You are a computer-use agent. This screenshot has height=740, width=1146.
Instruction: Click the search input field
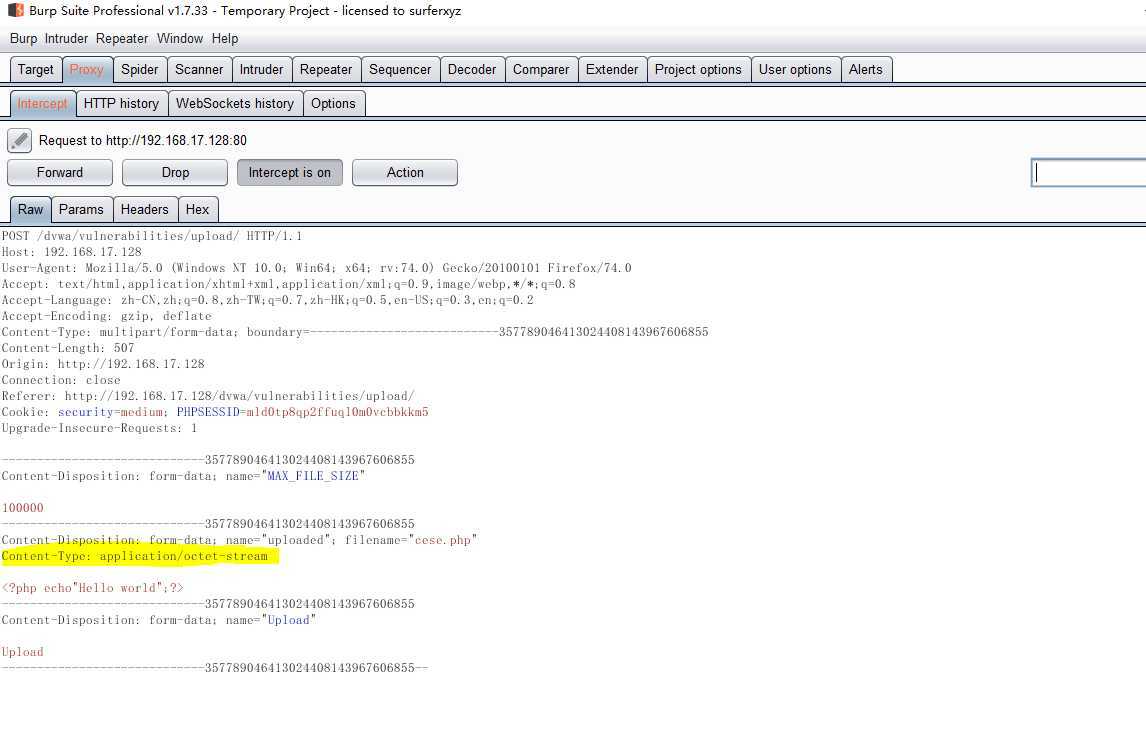tap(1088, 173)
